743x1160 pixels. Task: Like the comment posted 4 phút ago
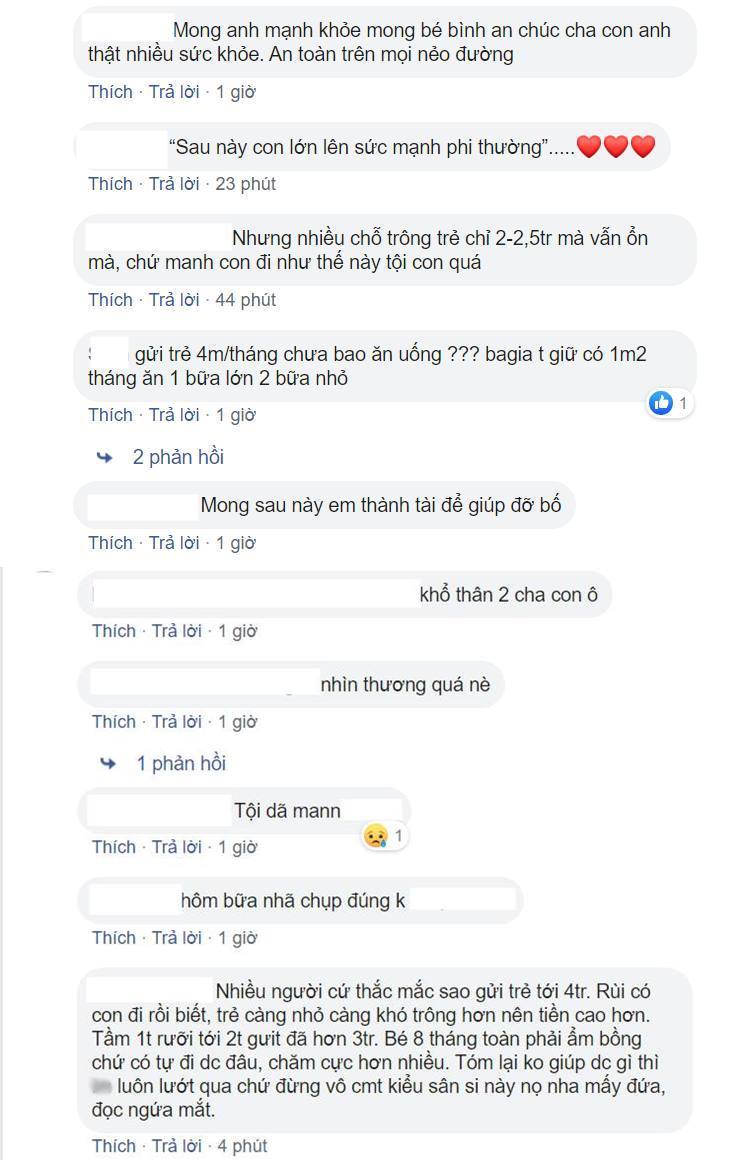coord(114,1145)
